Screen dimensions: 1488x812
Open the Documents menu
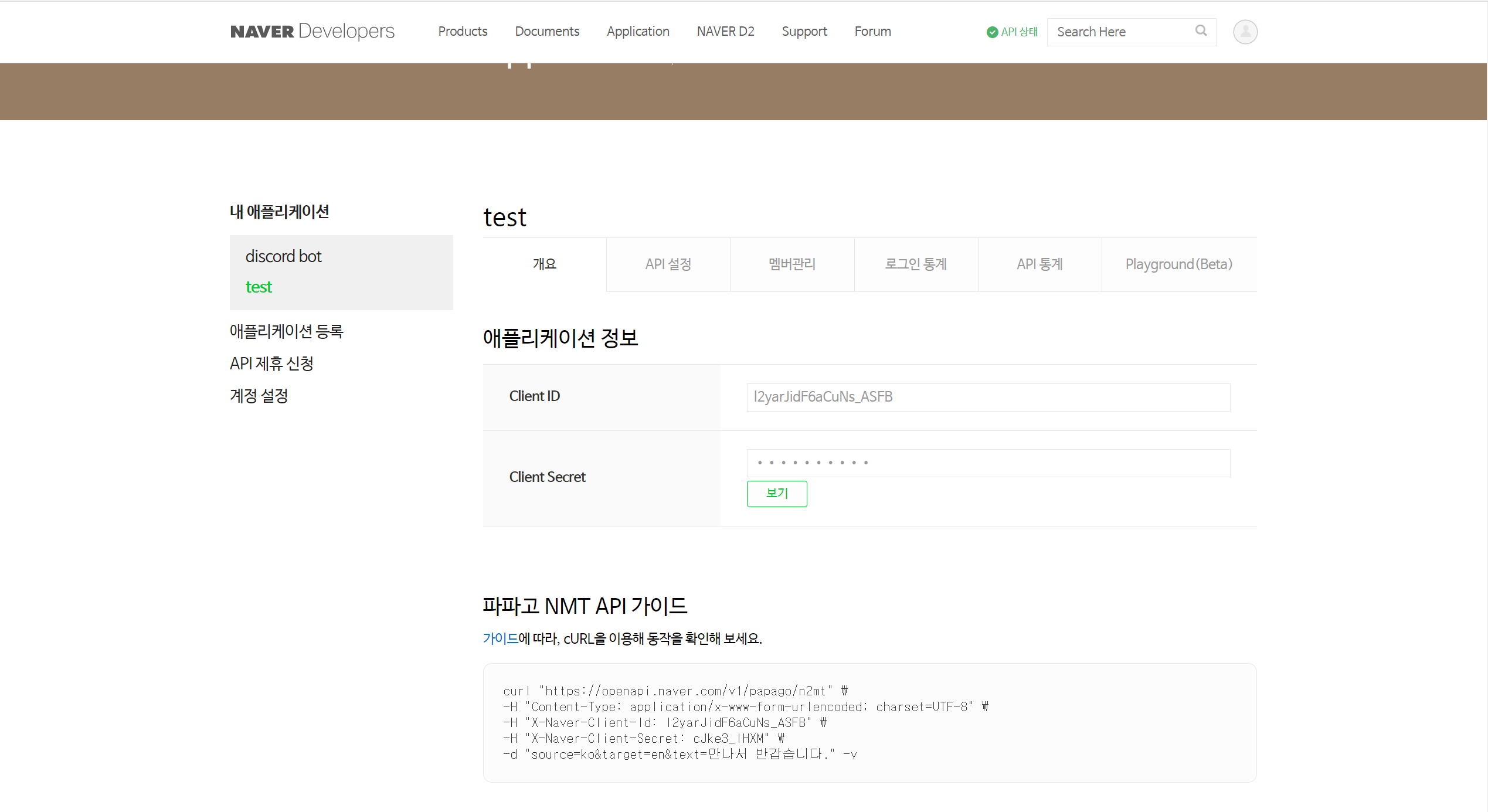pos(547,31)
